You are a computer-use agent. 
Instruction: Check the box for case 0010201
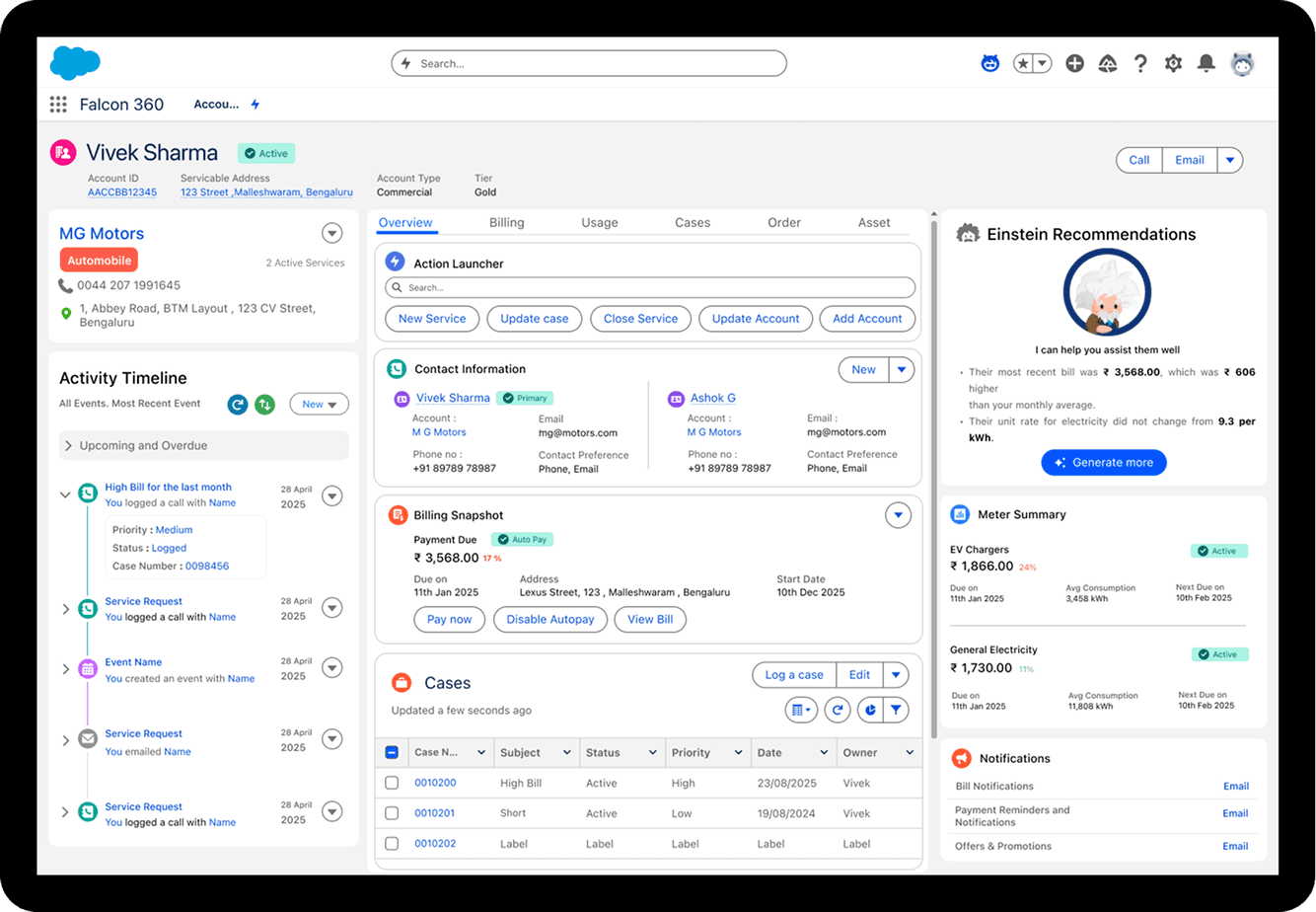coord(392,813)
